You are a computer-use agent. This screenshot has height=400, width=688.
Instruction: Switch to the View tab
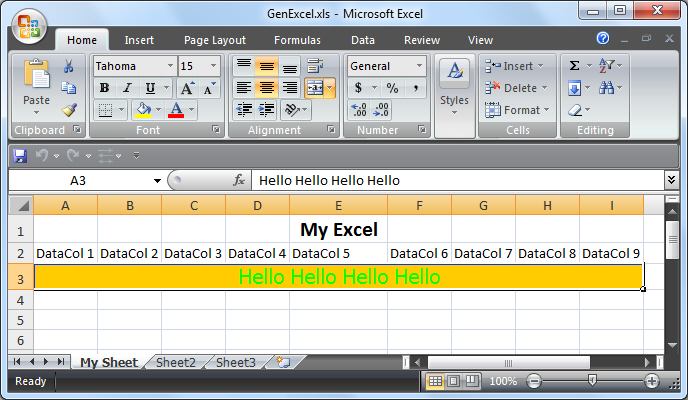[480, 40]
